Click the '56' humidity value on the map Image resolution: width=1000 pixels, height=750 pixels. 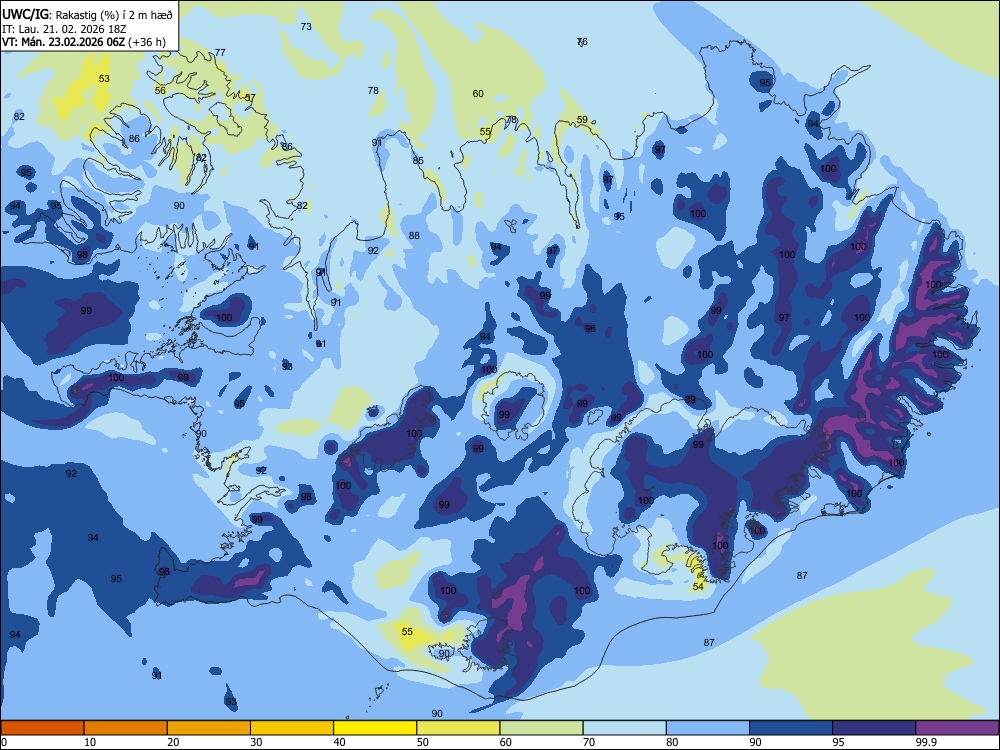coord(160,91)
